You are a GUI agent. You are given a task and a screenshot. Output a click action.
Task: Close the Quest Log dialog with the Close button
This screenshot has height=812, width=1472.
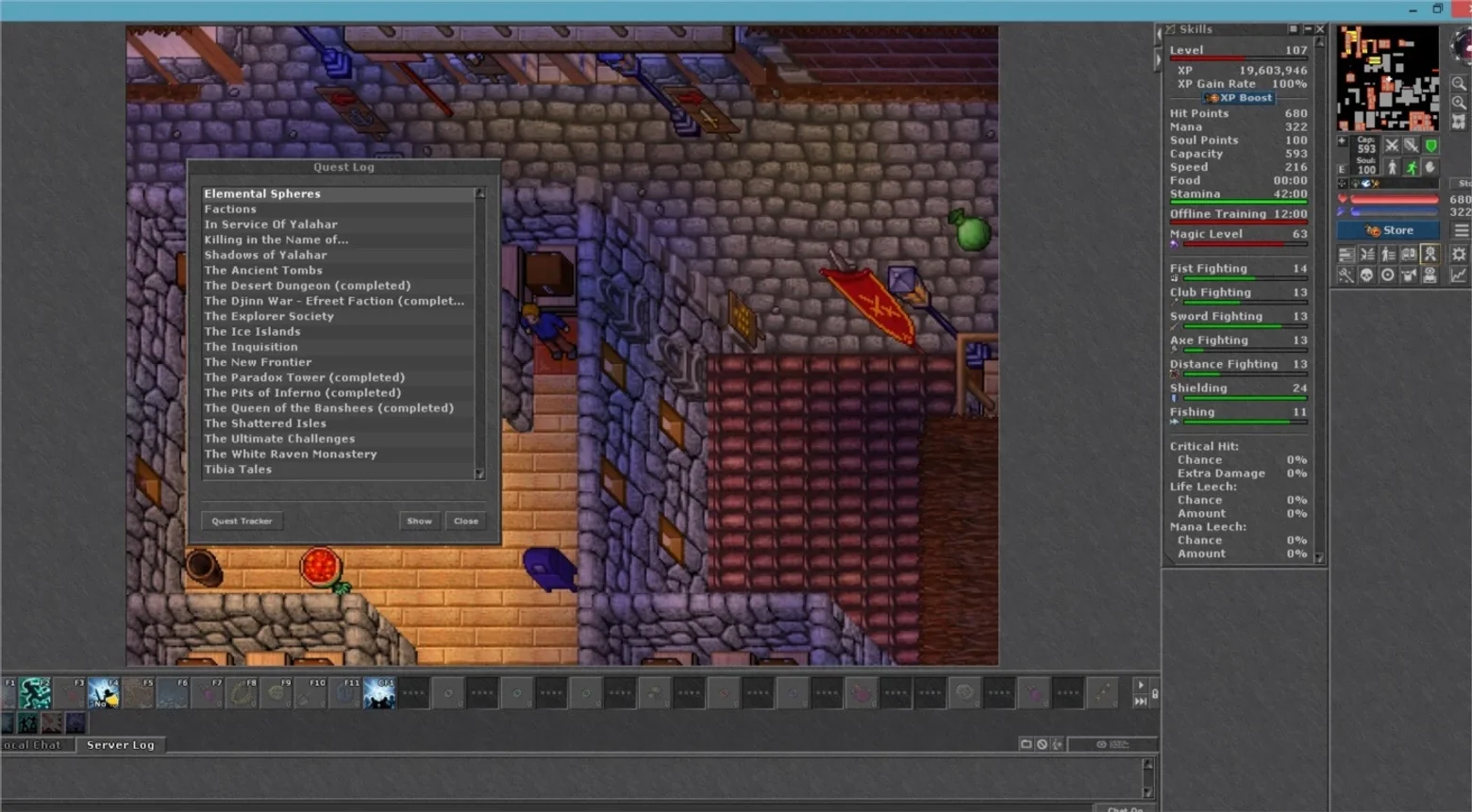pyautogui.click(x=466, y=521)
